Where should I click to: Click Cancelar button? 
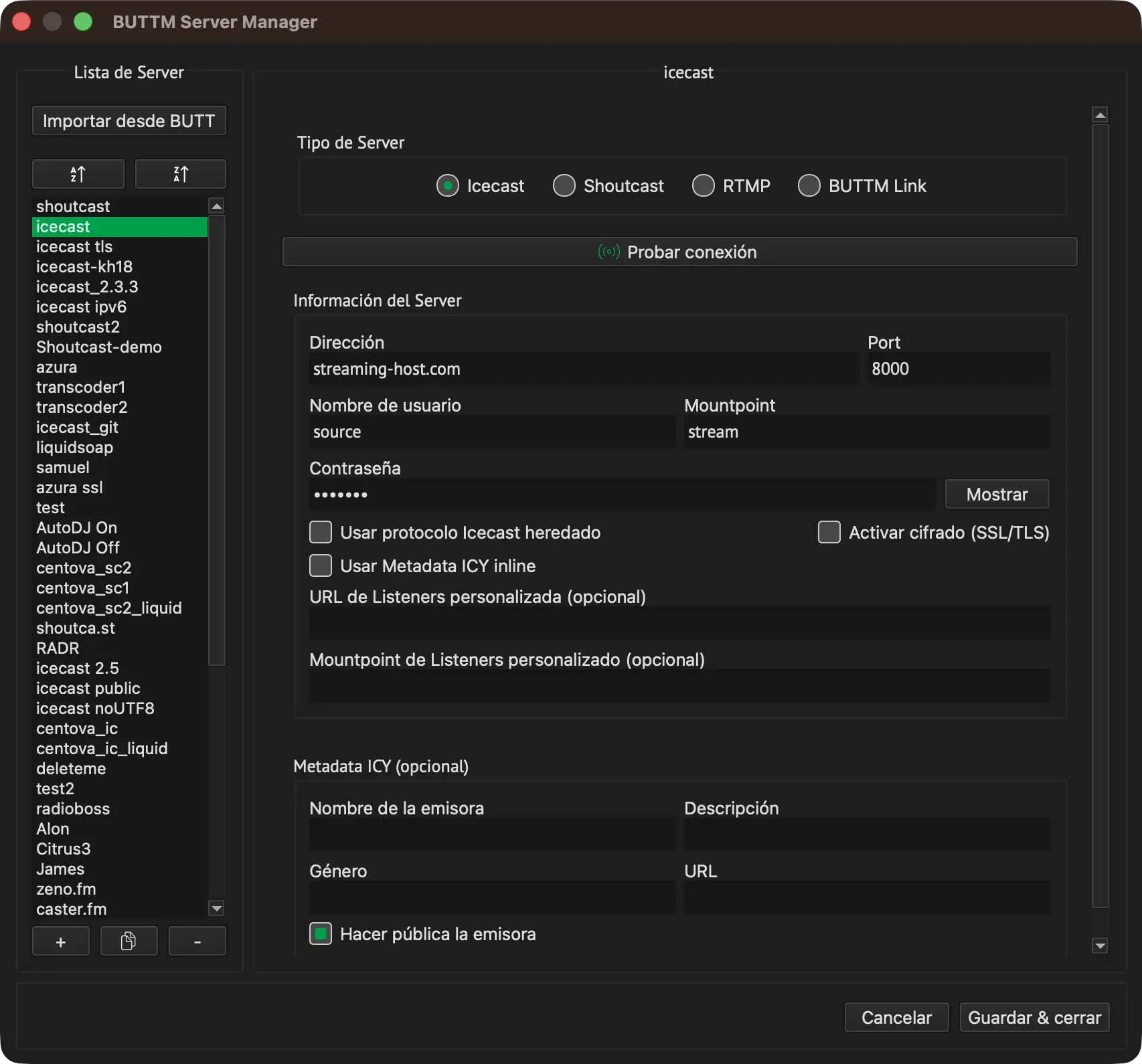click(896, 1017)
